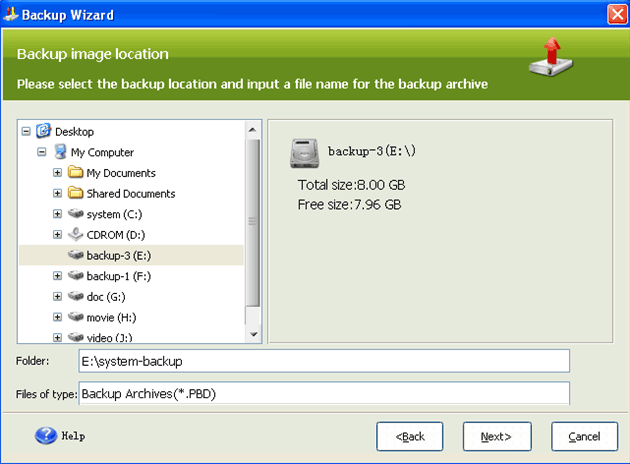Image resolution: width=630 pixels, height=464 pixels.
Task: Click the tree scrollbar down arrow
Action: [253, 334]
